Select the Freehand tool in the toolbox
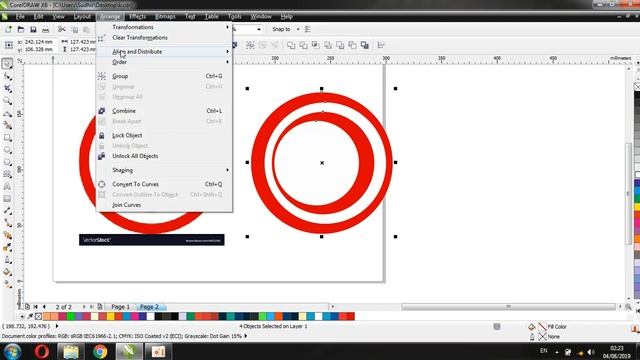 (7, 113)
